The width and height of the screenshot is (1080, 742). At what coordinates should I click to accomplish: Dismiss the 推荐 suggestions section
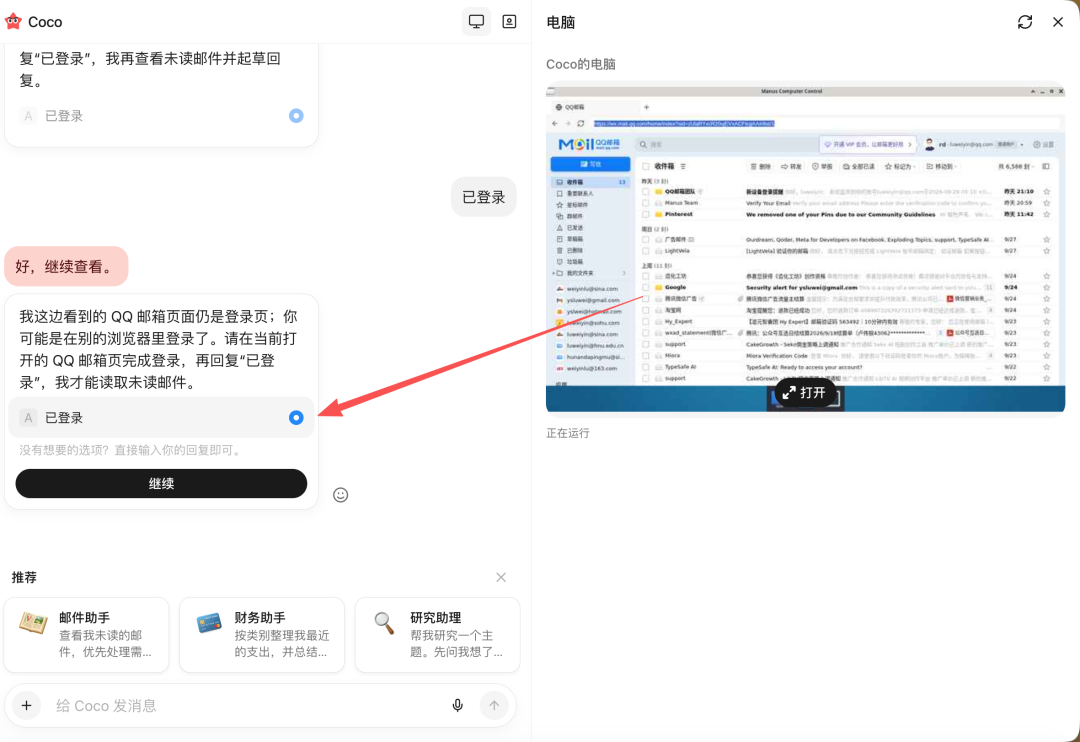pos(501,577)
